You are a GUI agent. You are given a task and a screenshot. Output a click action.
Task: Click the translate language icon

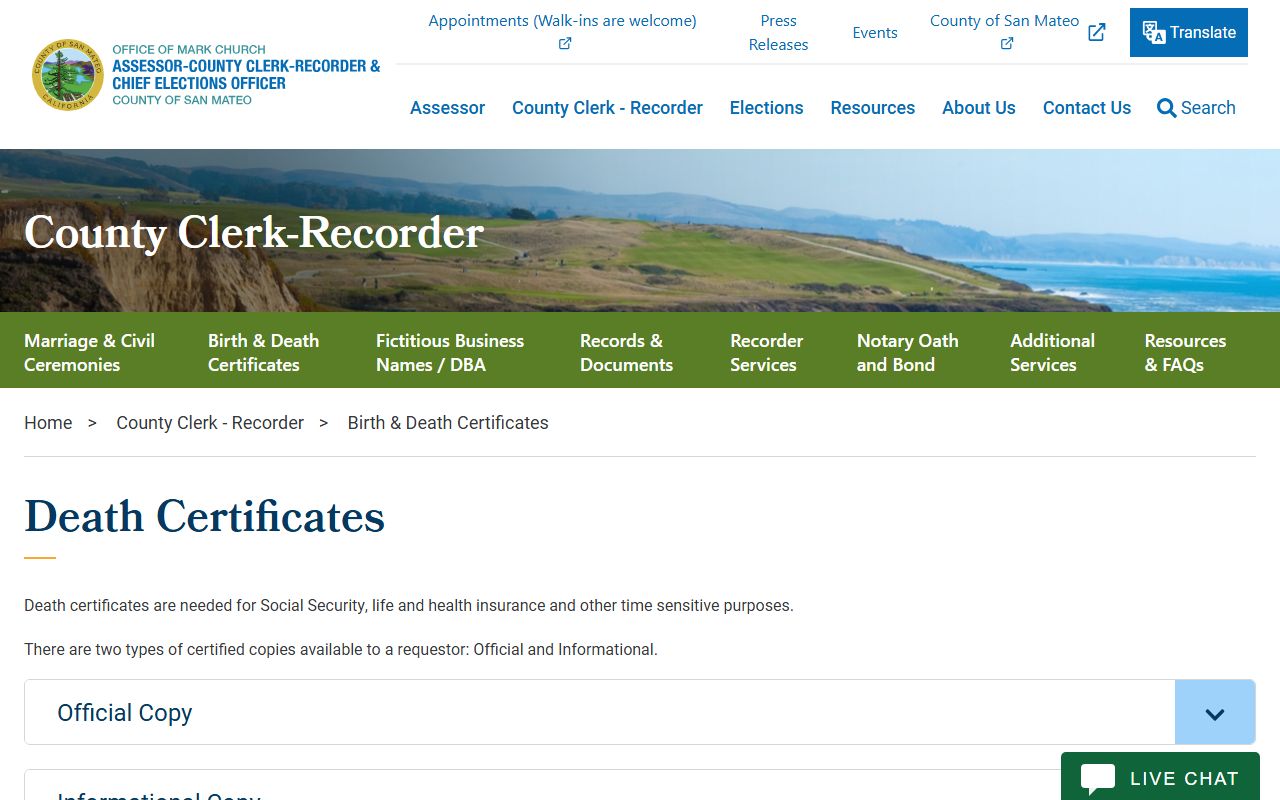click(1154, 33)
